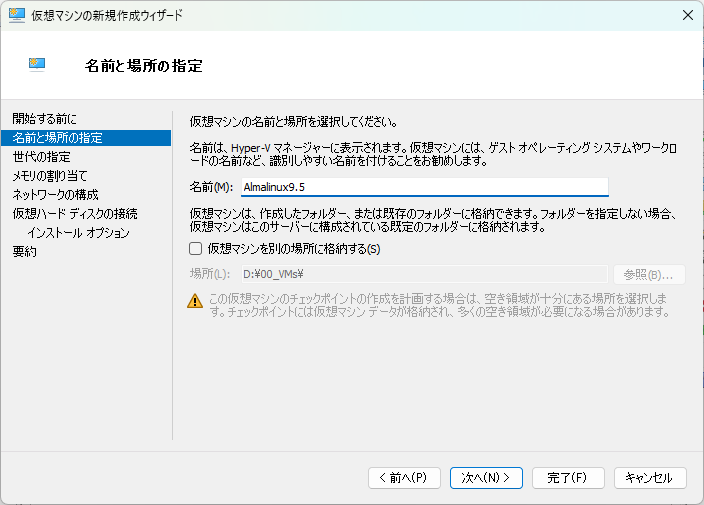Enable 仮想マシンを別の場所に格納する checkbox

[196, 249]
